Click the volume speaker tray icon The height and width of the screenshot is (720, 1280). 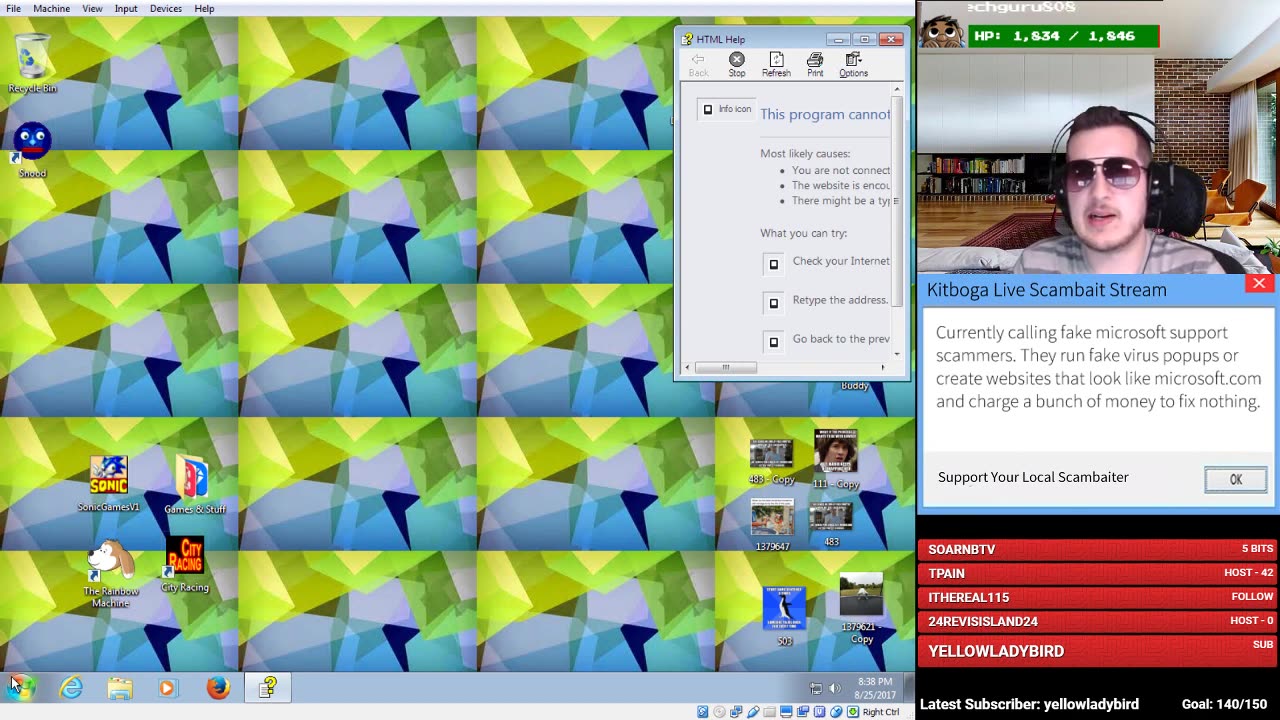click(835, 688)
